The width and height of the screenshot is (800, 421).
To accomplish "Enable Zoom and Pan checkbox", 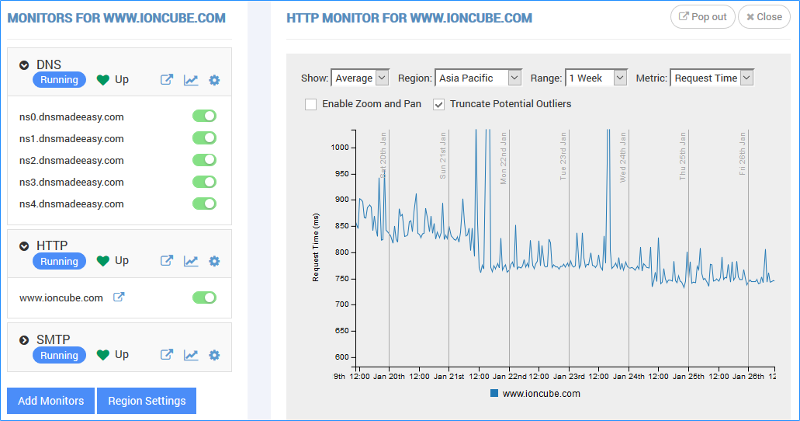I will tap(311, 104).
